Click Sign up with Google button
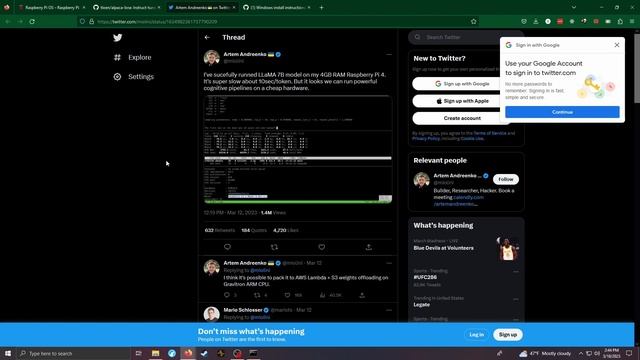640x360 pixels. coord(462,84)
